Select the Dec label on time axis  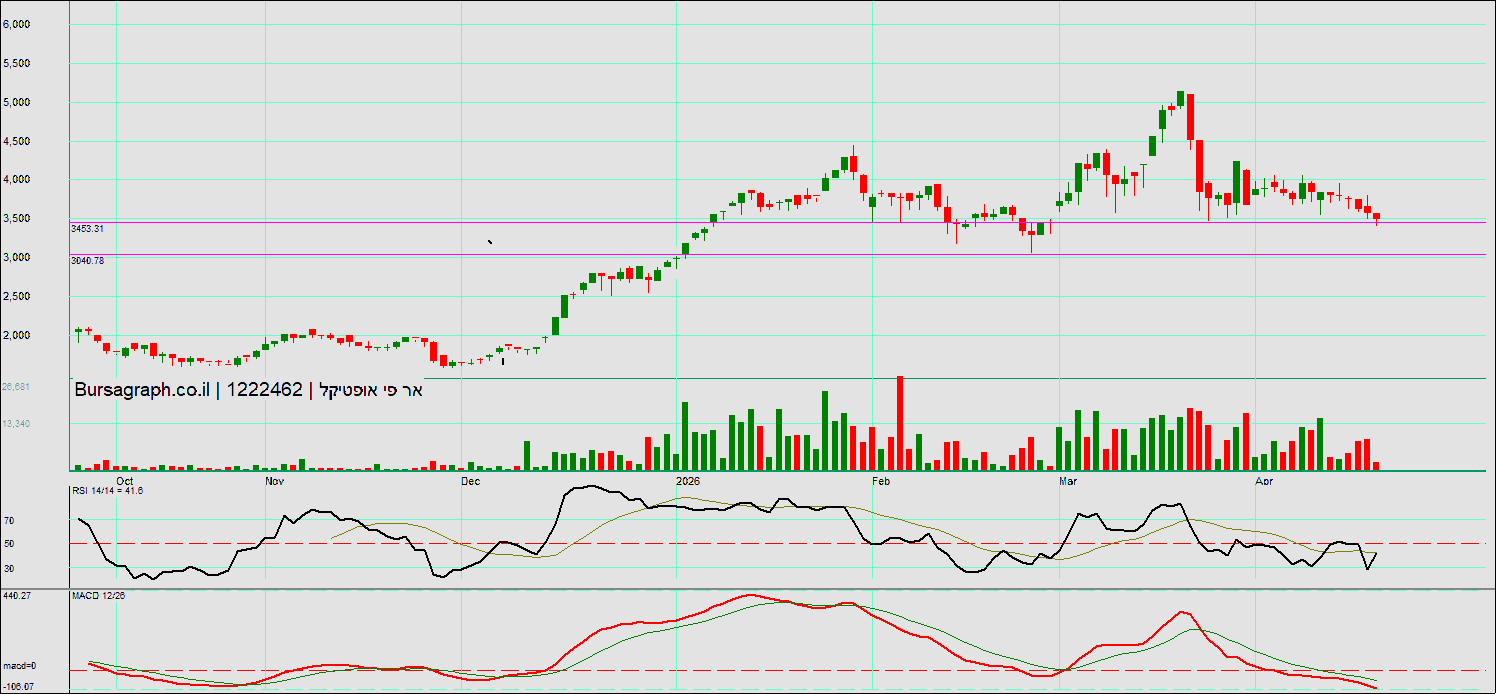click(469, 481)
